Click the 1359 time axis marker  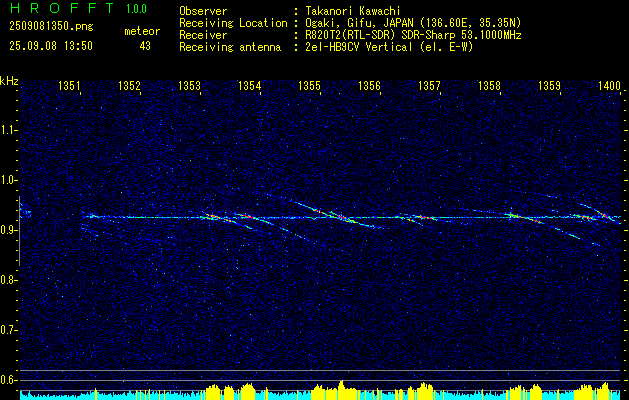[x=549, y=85]
